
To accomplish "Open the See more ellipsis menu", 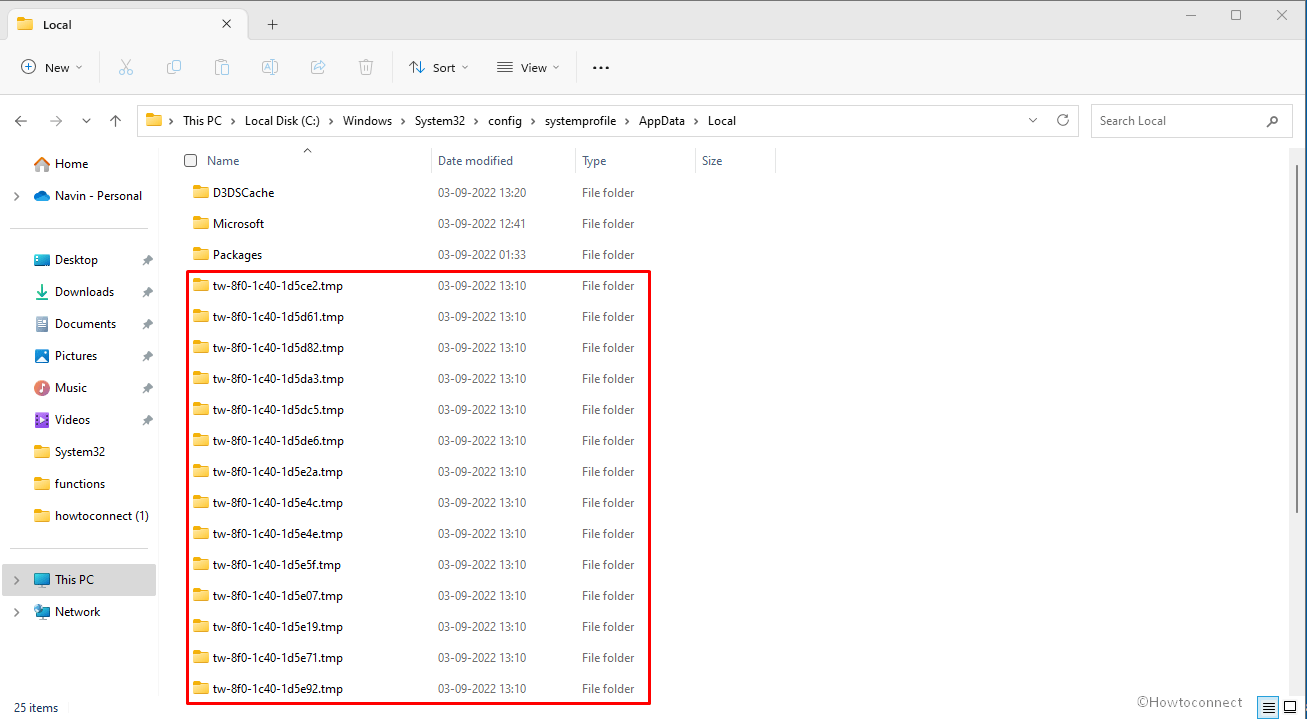I will tap(600, 67).
